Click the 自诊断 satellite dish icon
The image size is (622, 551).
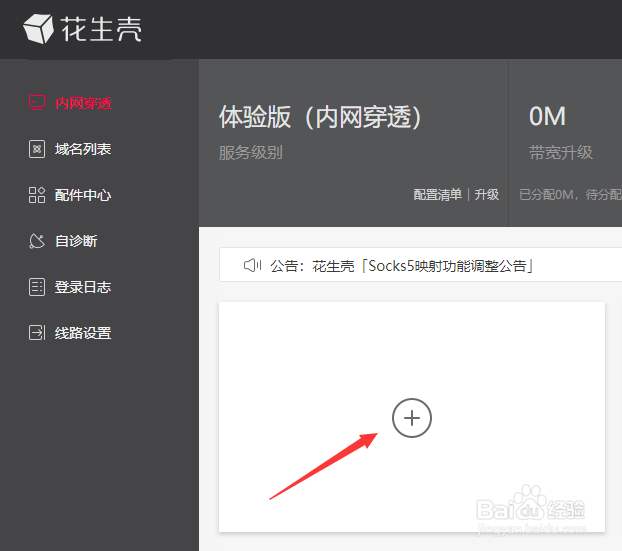(37, 241)
